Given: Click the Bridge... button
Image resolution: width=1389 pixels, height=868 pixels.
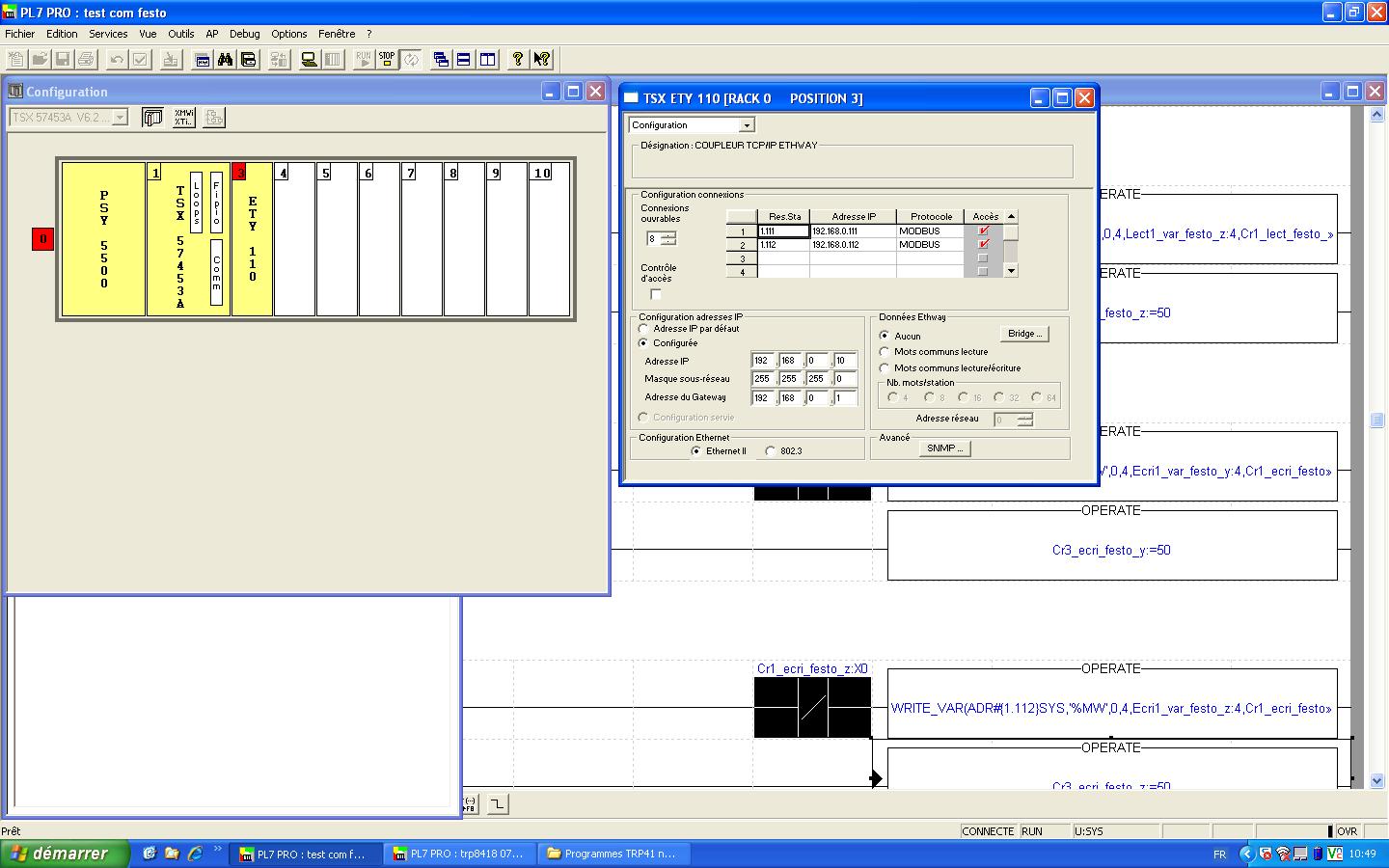Looking at the screenshot, I should click(1024, 334).
